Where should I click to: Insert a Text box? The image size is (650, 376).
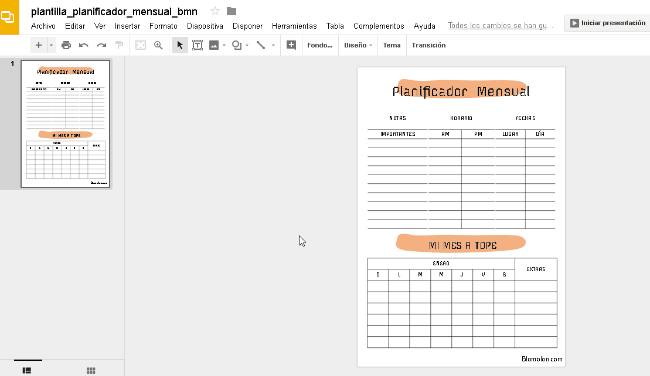197,45
